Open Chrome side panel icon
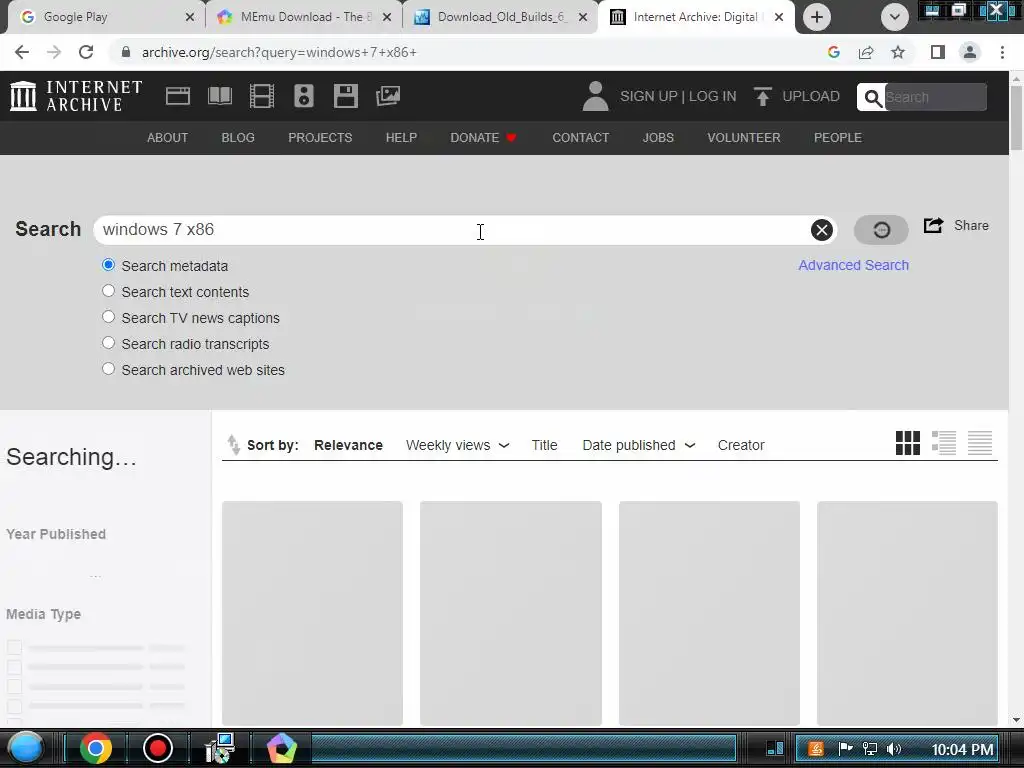This screenshot has width=1024, height=768. 938,52
